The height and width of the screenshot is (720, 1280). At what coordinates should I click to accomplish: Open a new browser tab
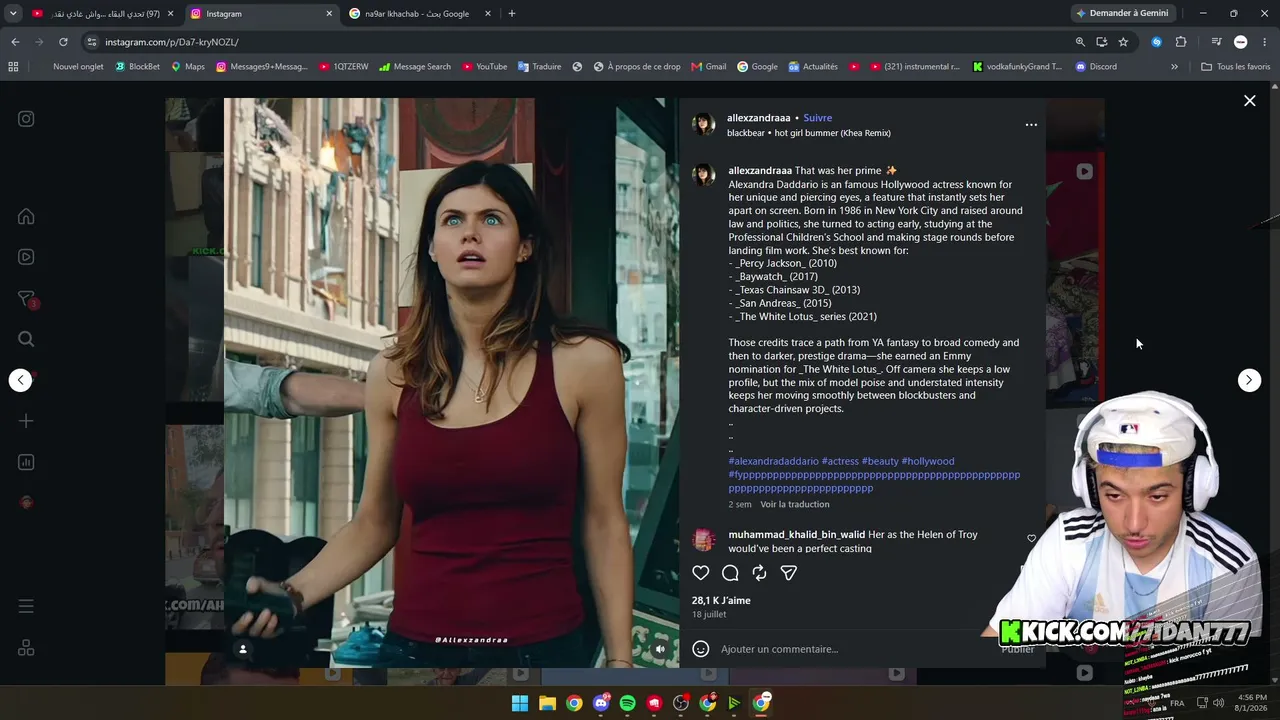[512, 14]
